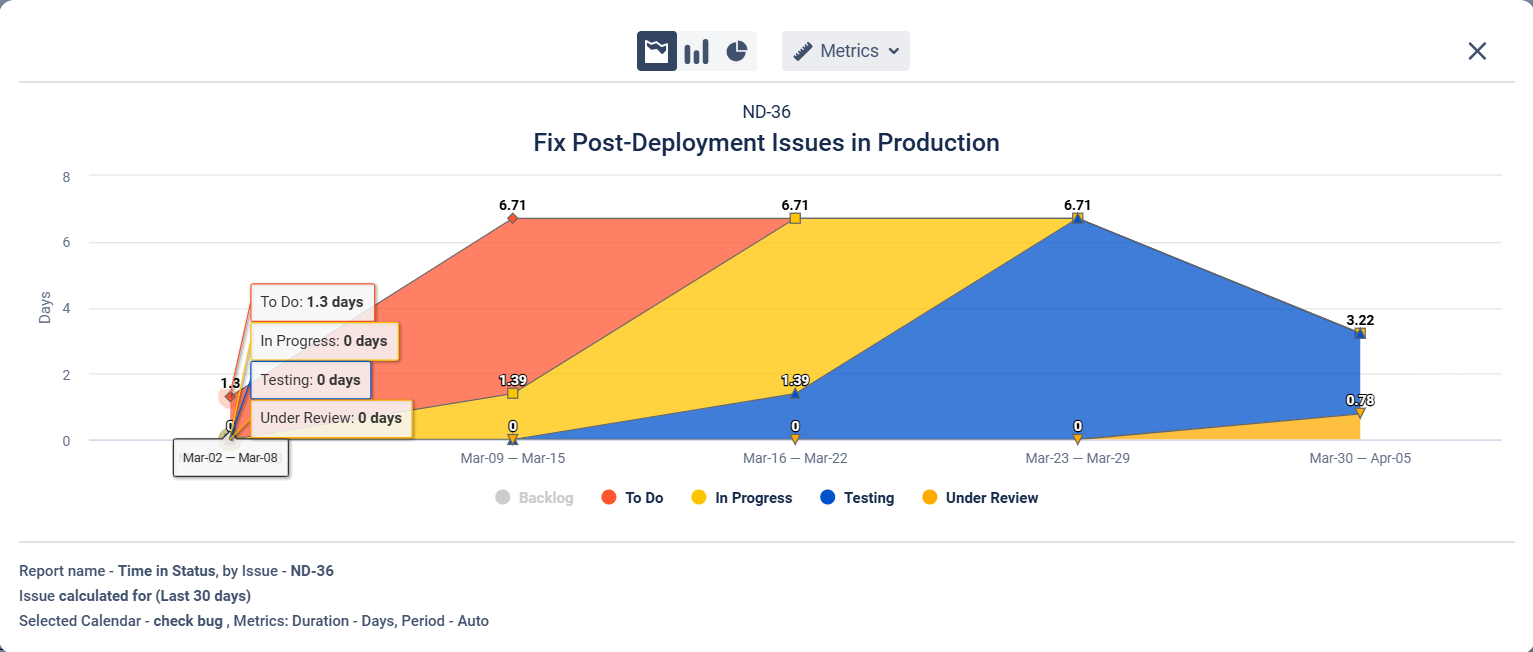This screenshot has height=652, width=1533.
Task: Toggle To Do series in the legend
Action: (643, 498)
